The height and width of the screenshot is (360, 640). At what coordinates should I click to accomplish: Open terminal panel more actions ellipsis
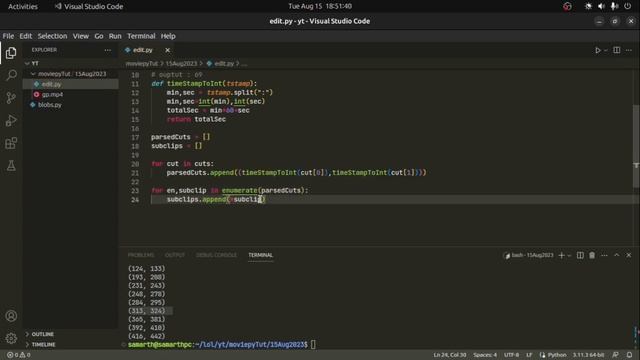point(604,255)
